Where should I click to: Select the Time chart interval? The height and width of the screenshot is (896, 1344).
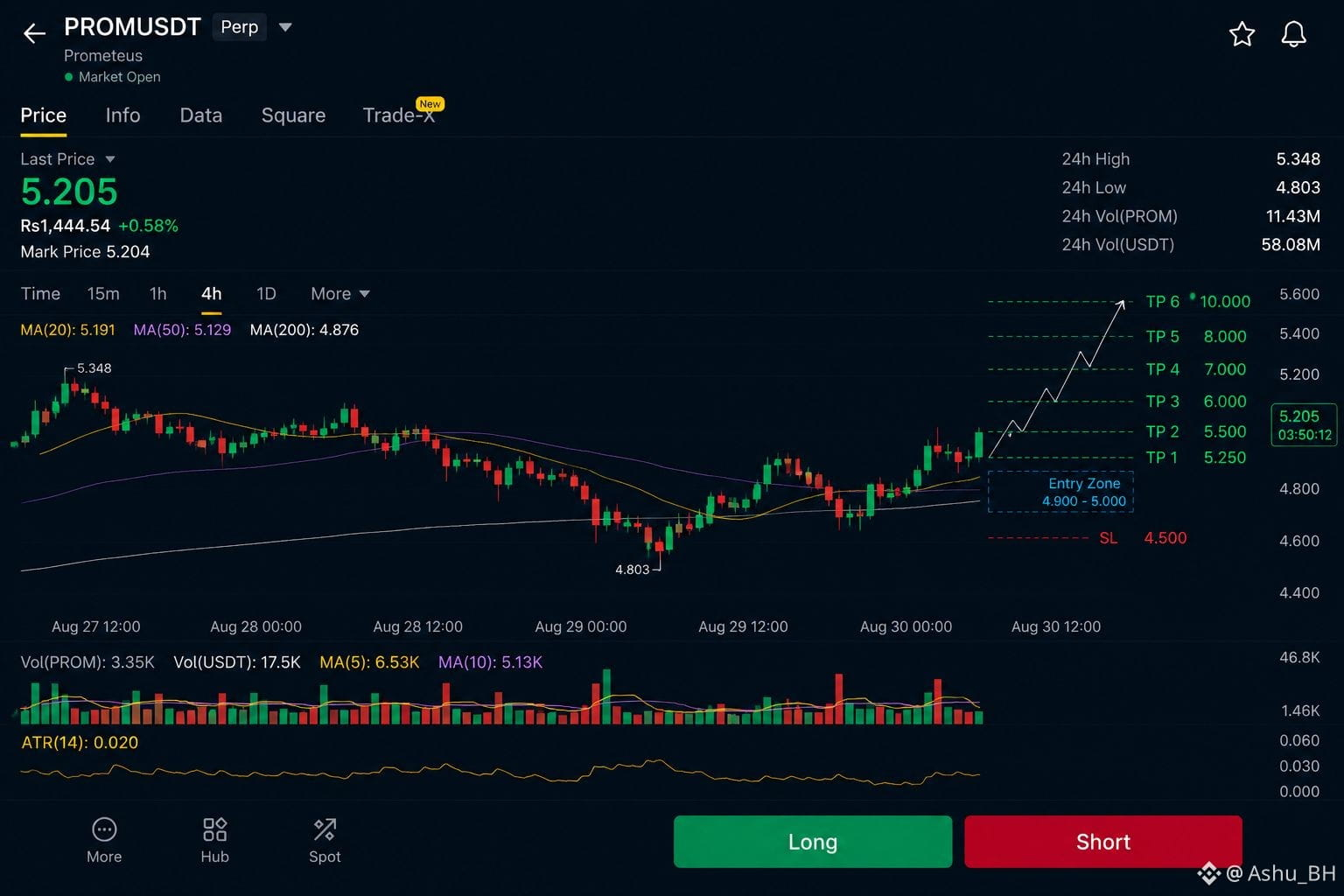coord(40,294)
